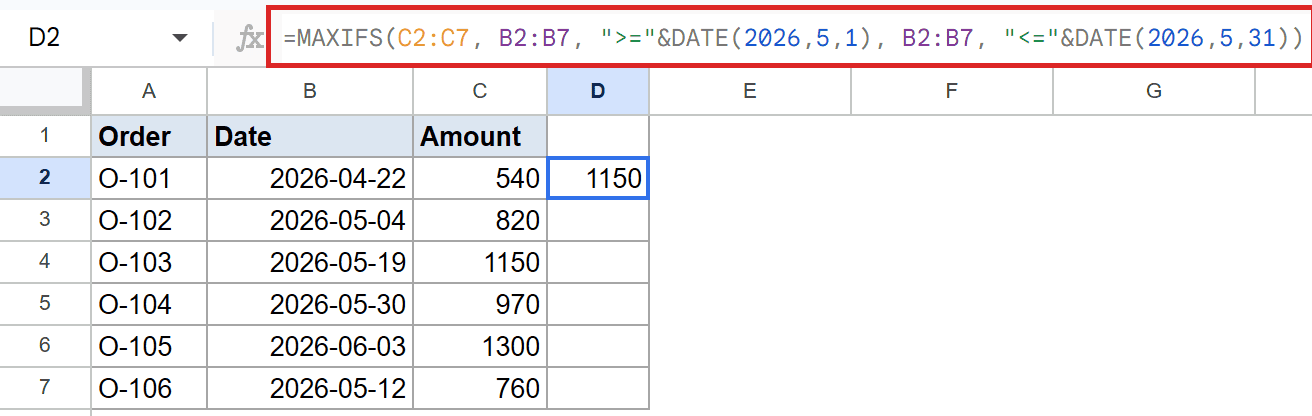
Task: Select the date cell 2026-05-19
Action: click(310, 262)
